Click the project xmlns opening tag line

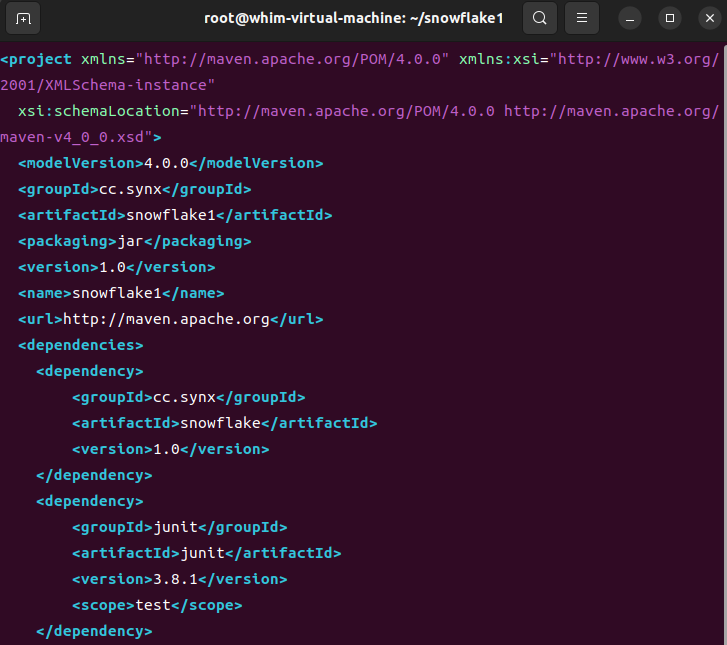[360, 59]
